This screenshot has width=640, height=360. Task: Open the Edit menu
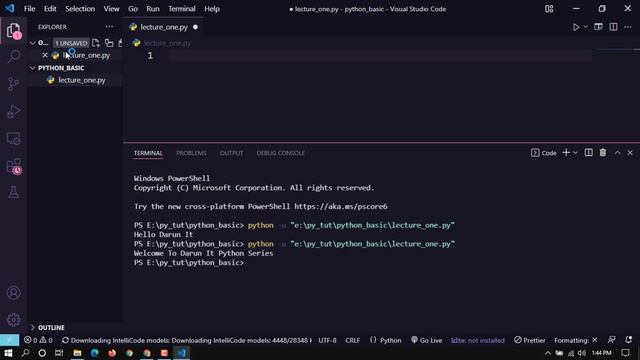[x=50, y=9]
